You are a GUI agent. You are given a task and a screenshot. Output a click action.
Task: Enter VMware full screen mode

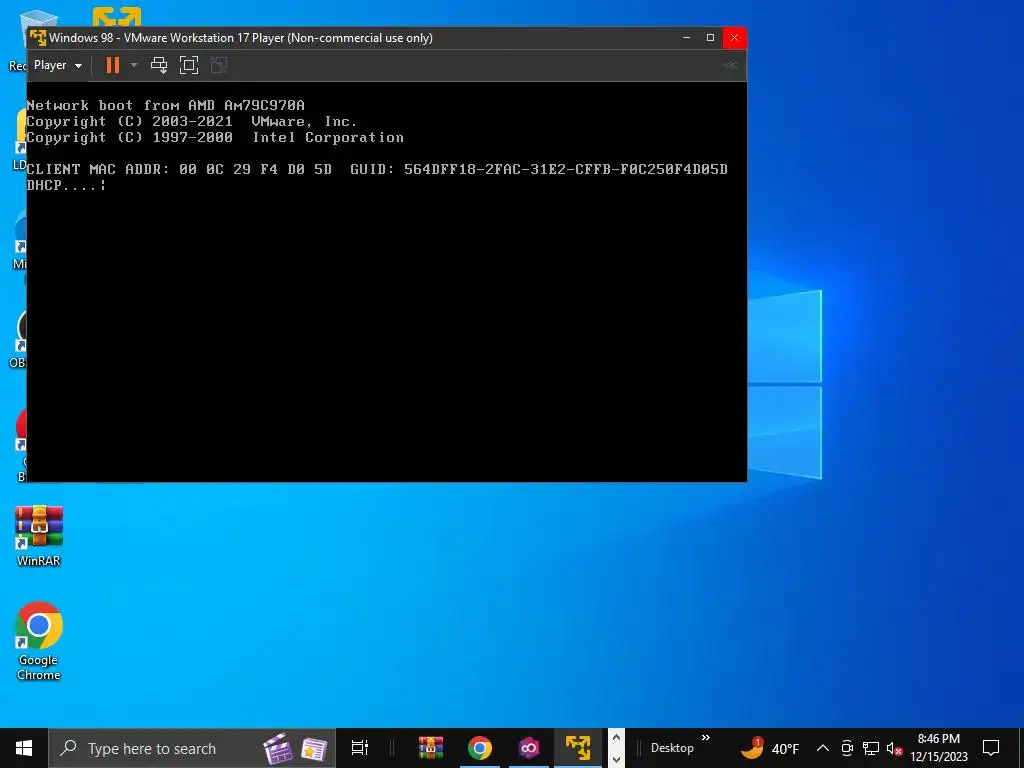(x=189, y=65)
